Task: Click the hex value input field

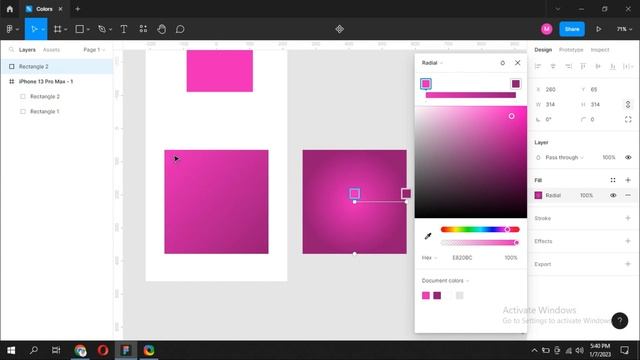Action: (462, 258)
